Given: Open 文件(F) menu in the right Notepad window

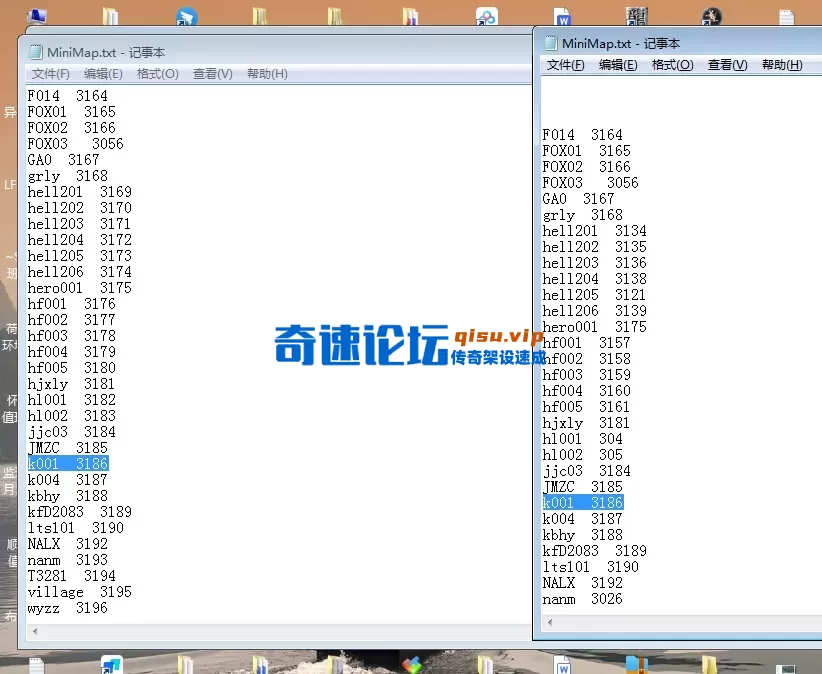Looking at the screenshot, I should [x=565, y=65].
